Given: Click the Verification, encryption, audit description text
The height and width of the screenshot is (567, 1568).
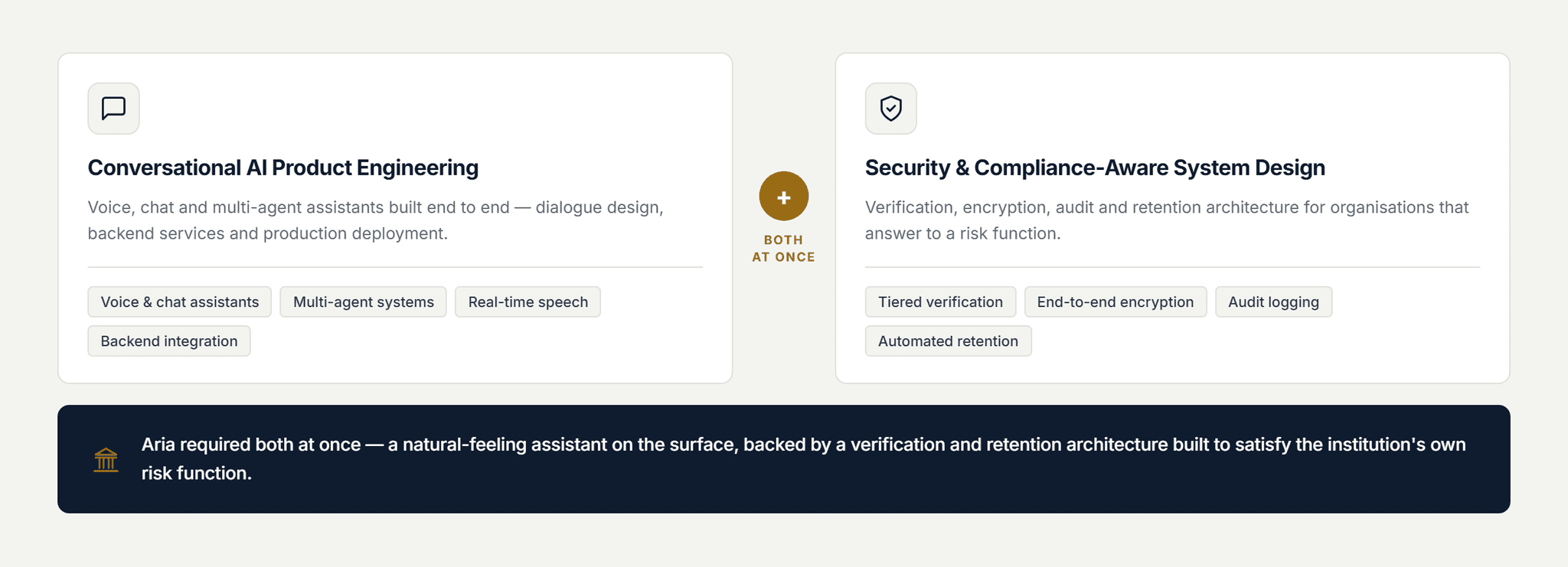Looking at the screenshot, I should [x=1167, y=220].
